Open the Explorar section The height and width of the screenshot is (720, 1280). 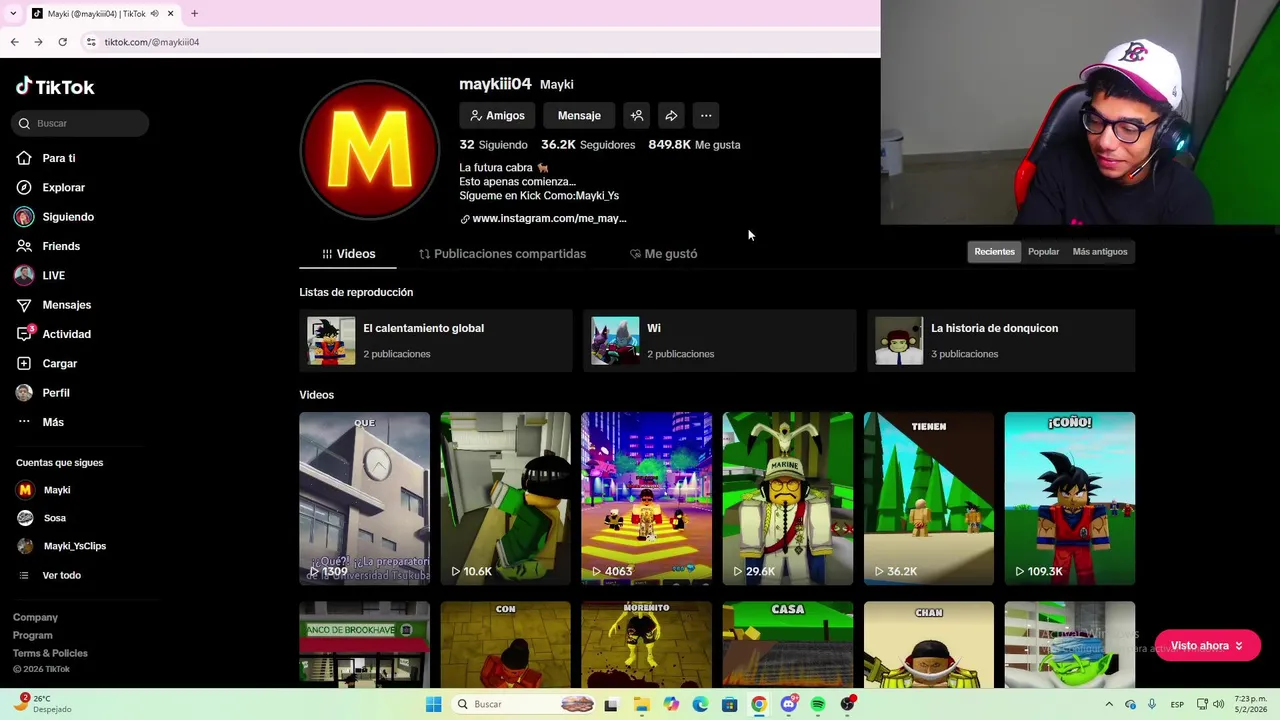[x=63, y=187]
